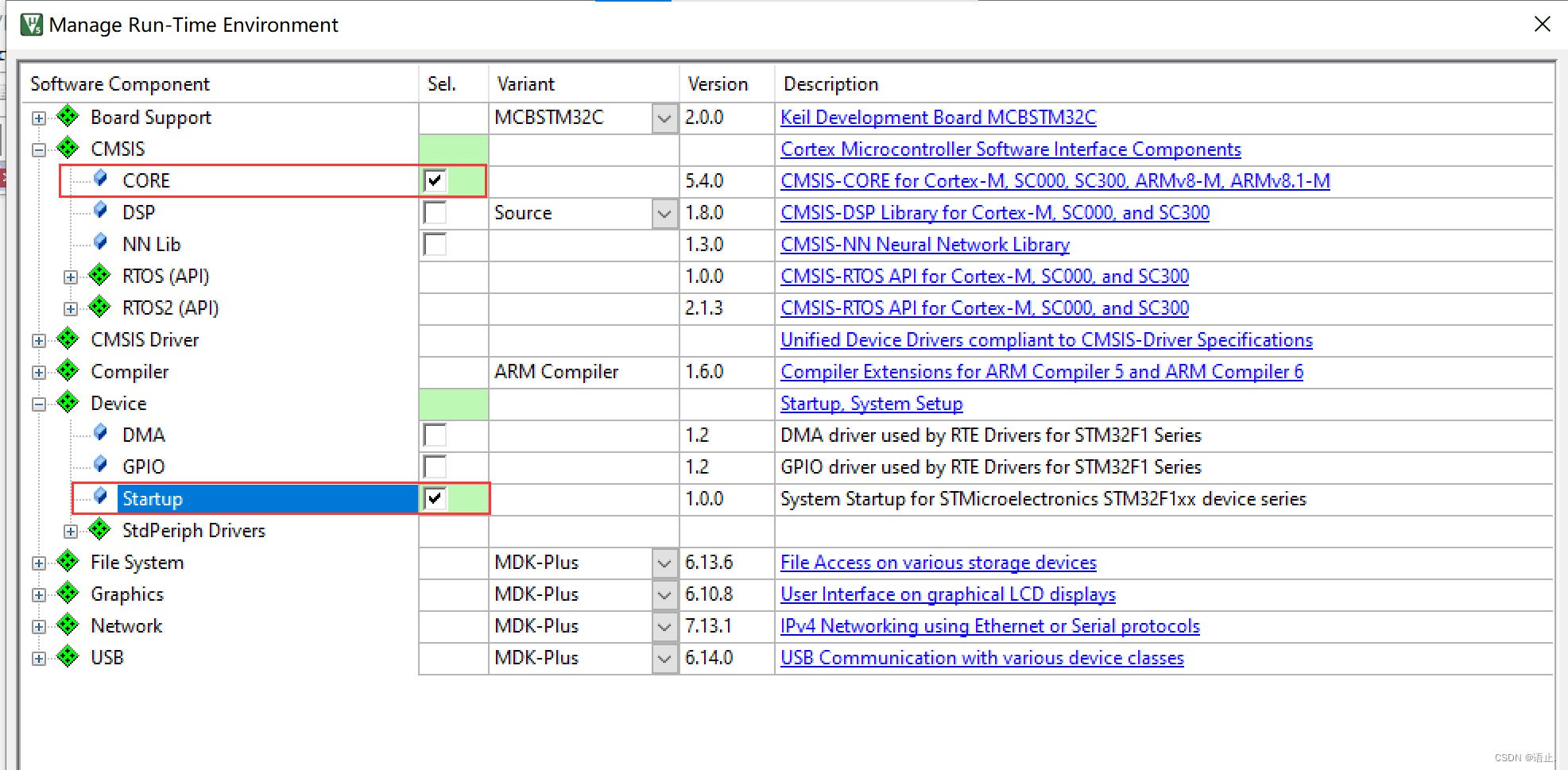This screenshot has width=1568, height=770.
Task: Click the DSP blue component icon
Action: pyautogui.click(x=100, y=211)
